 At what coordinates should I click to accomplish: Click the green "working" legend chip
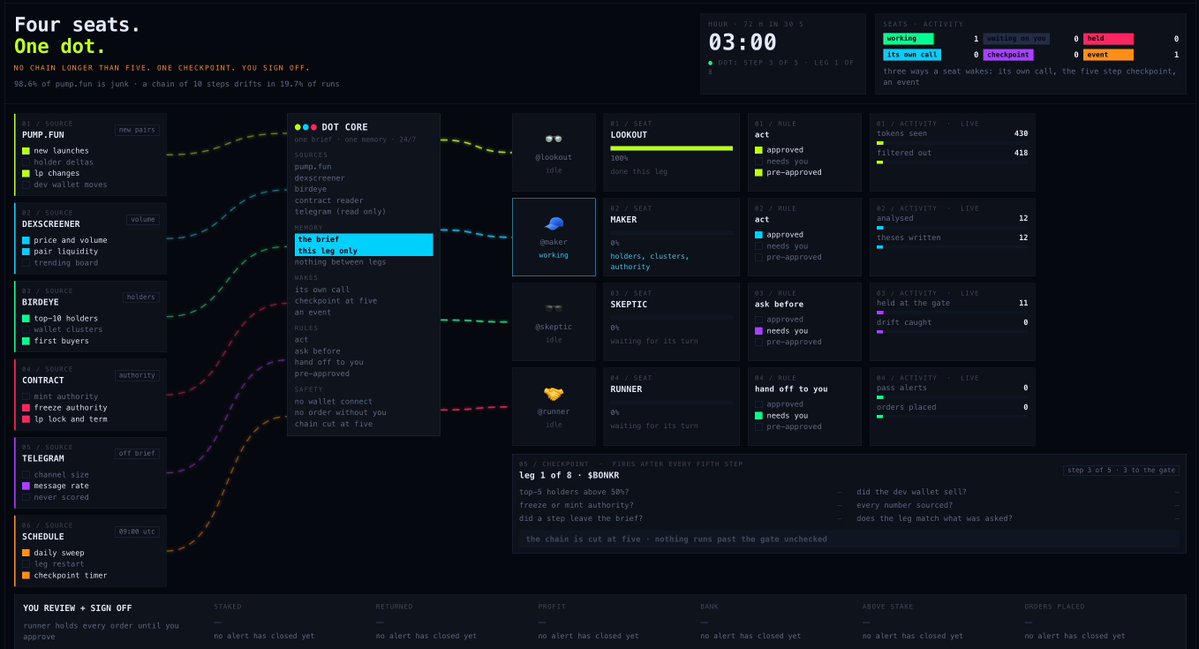(x=908, y=38)
